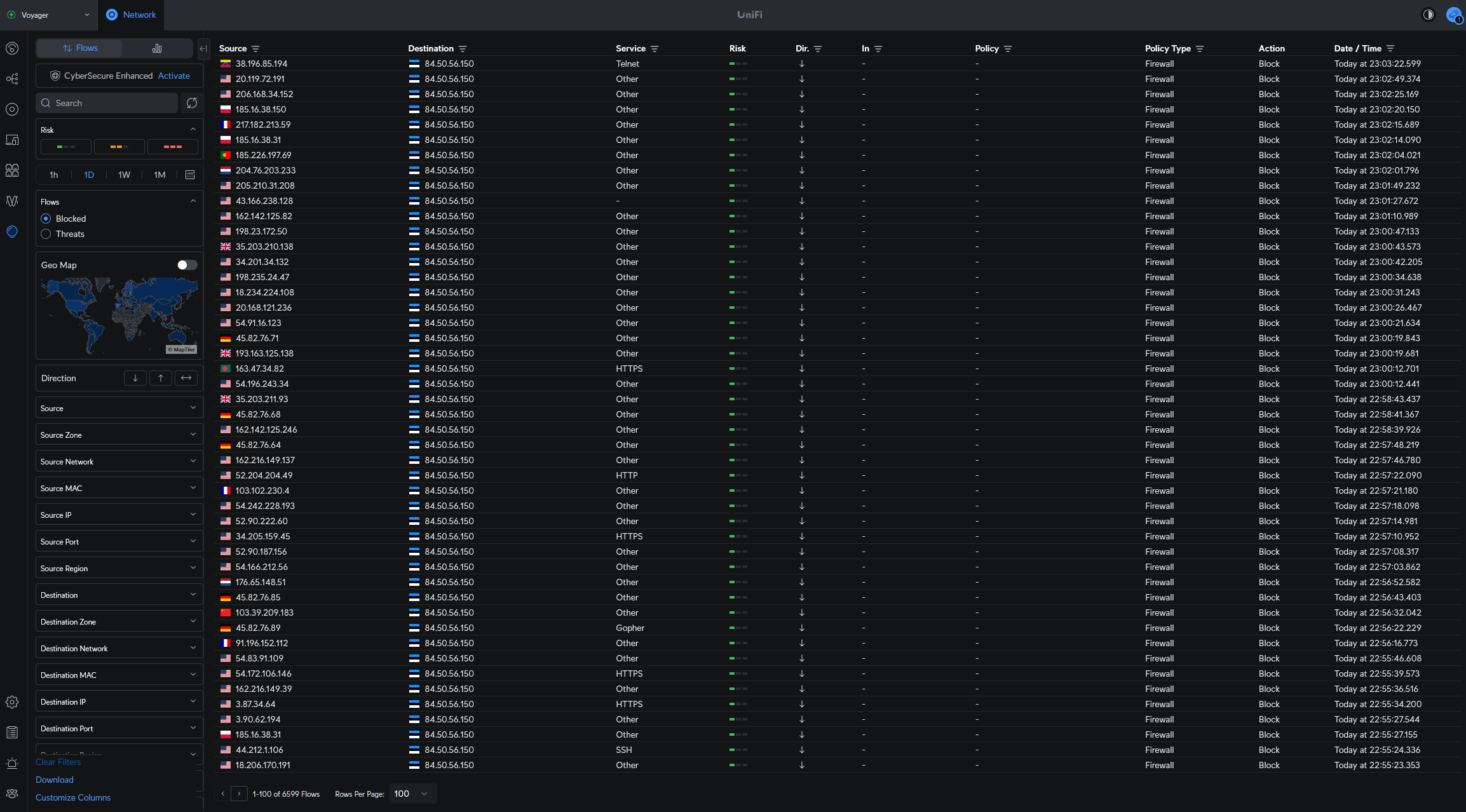This screenshot has width=1466, height=812.
Task: Collapse the filter sidebar panel arrow
Action: point(203,48)
